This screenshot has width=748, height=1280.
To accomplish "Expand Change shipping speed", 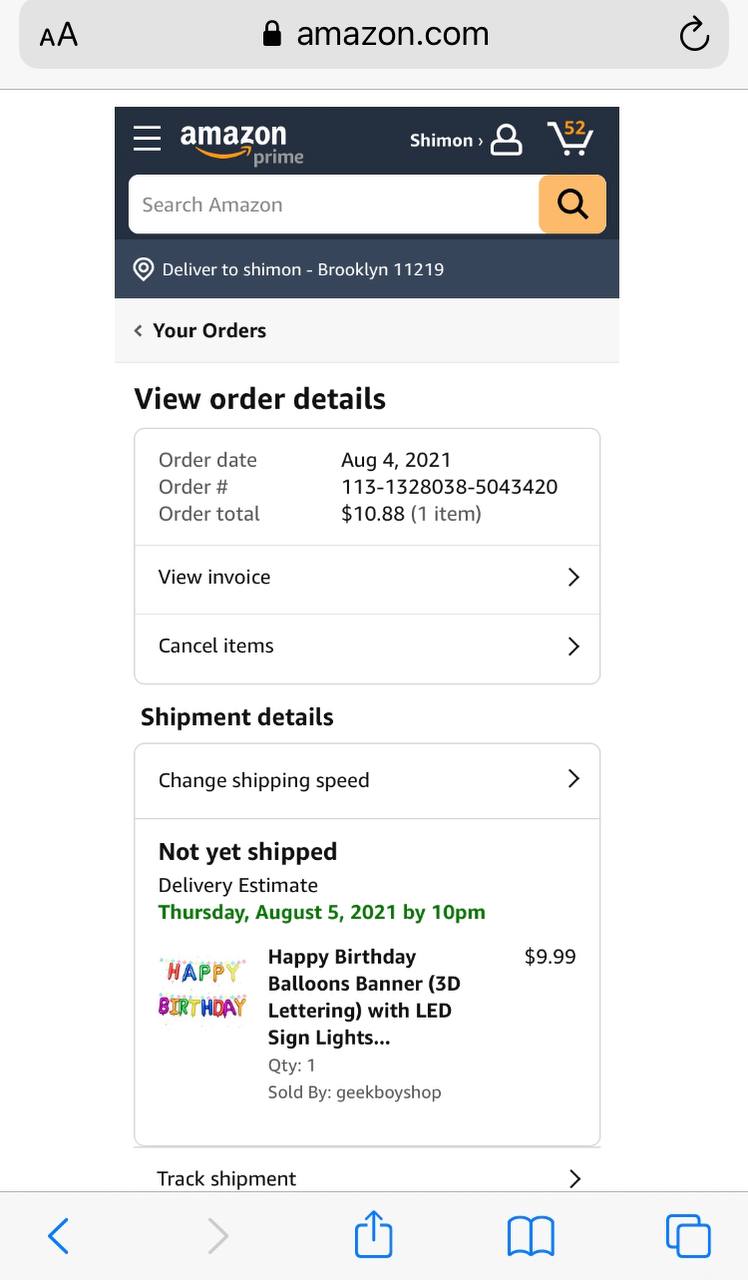I will click(367, 780).
